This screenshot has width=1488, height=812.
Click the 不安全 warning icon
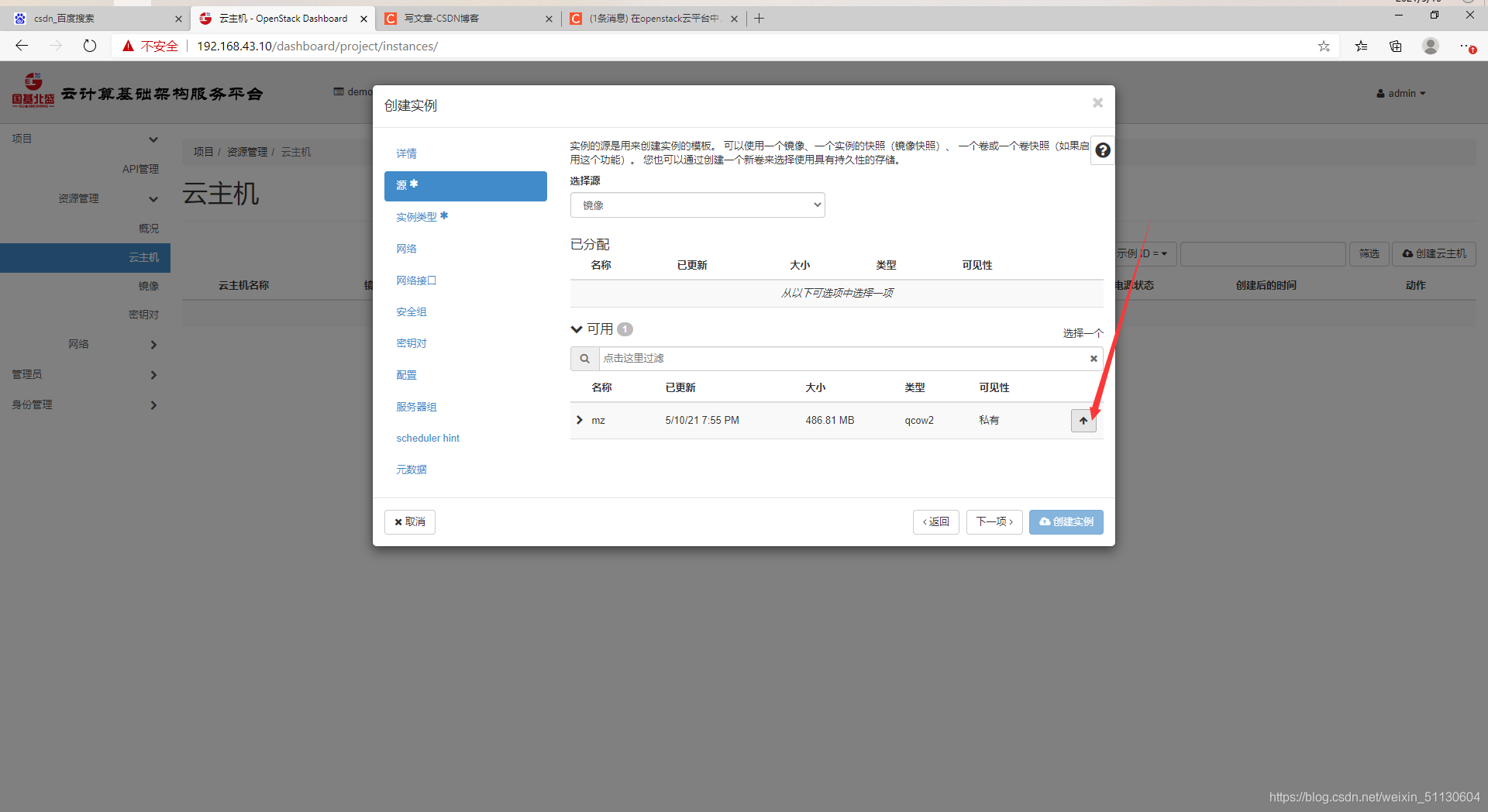click(x=129, y=46)
